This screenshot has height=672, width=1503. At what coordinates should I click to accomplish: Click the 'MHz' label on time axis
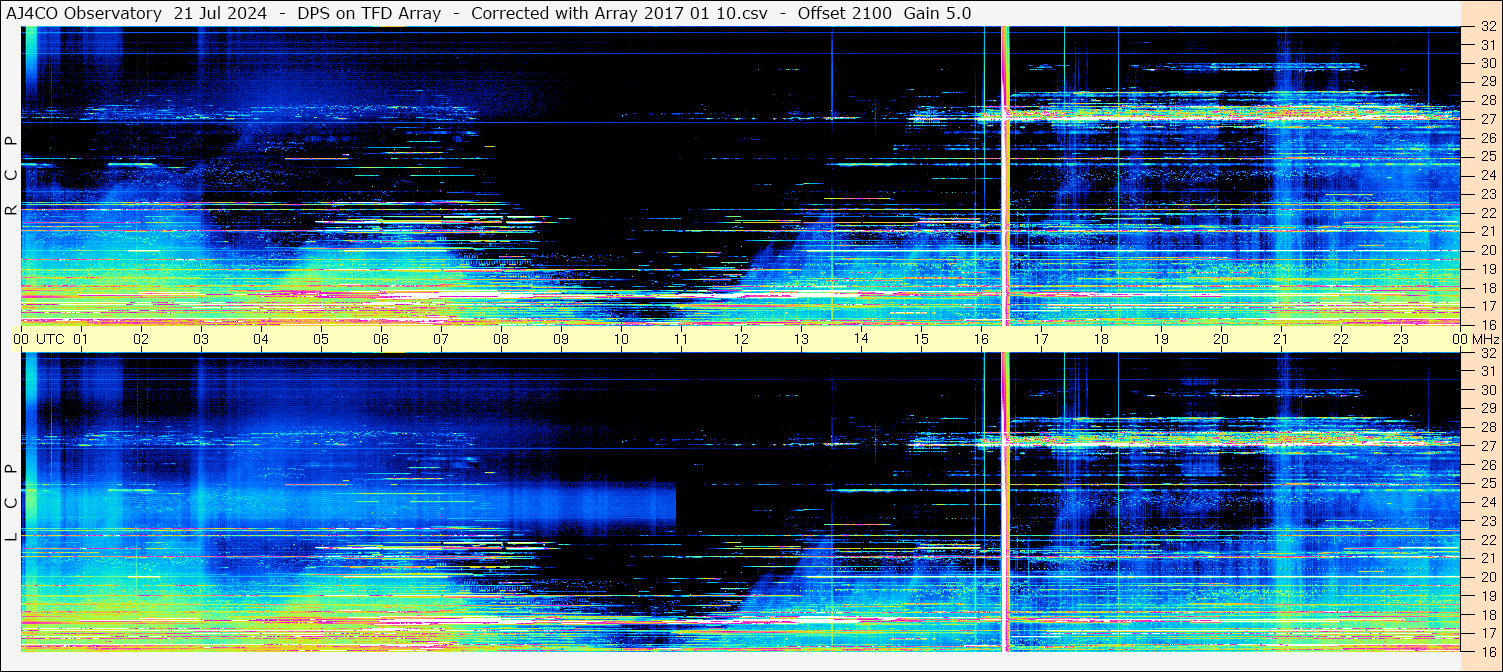coord(1486,339)
